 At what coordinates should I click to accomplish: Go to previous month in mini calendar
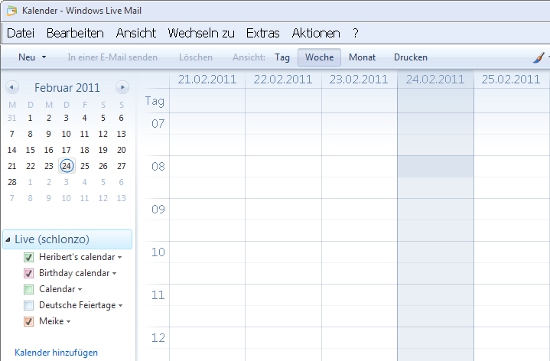click(12, 87)
